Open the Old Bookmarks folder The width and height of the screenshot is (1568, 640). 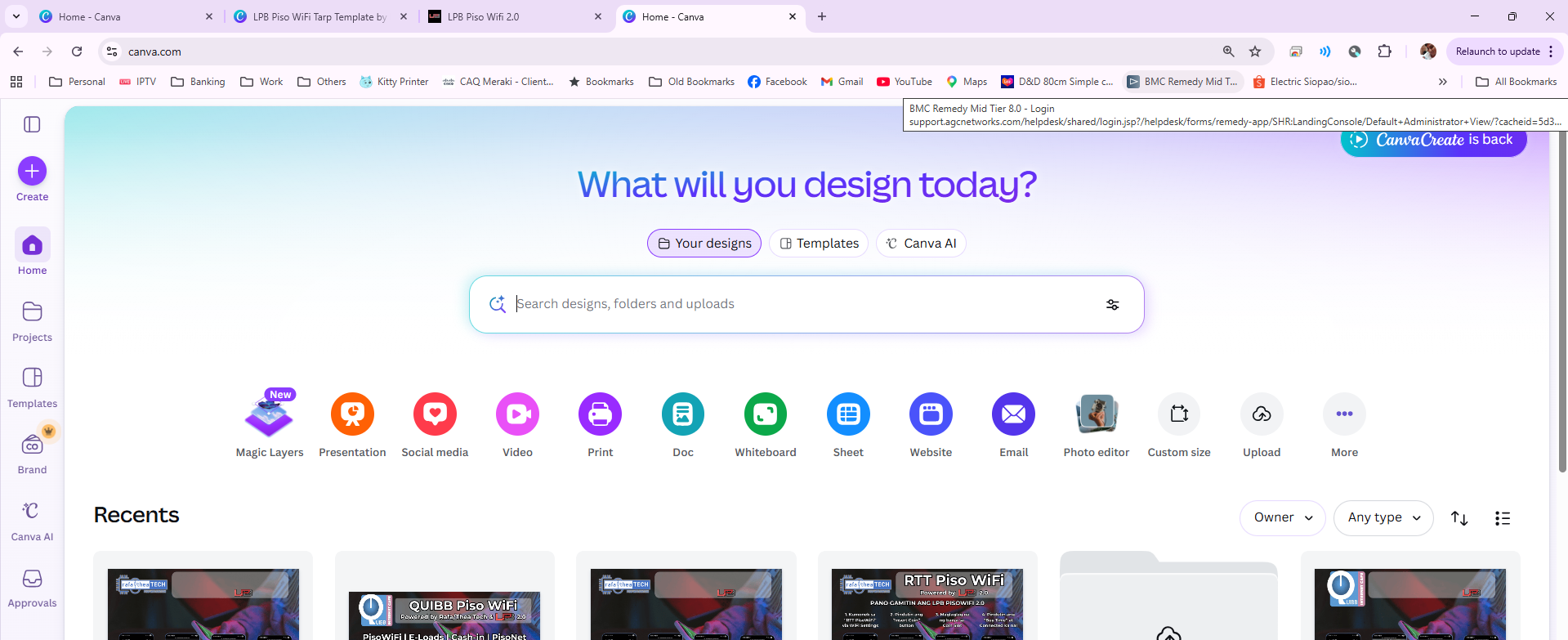click(691, 82)
